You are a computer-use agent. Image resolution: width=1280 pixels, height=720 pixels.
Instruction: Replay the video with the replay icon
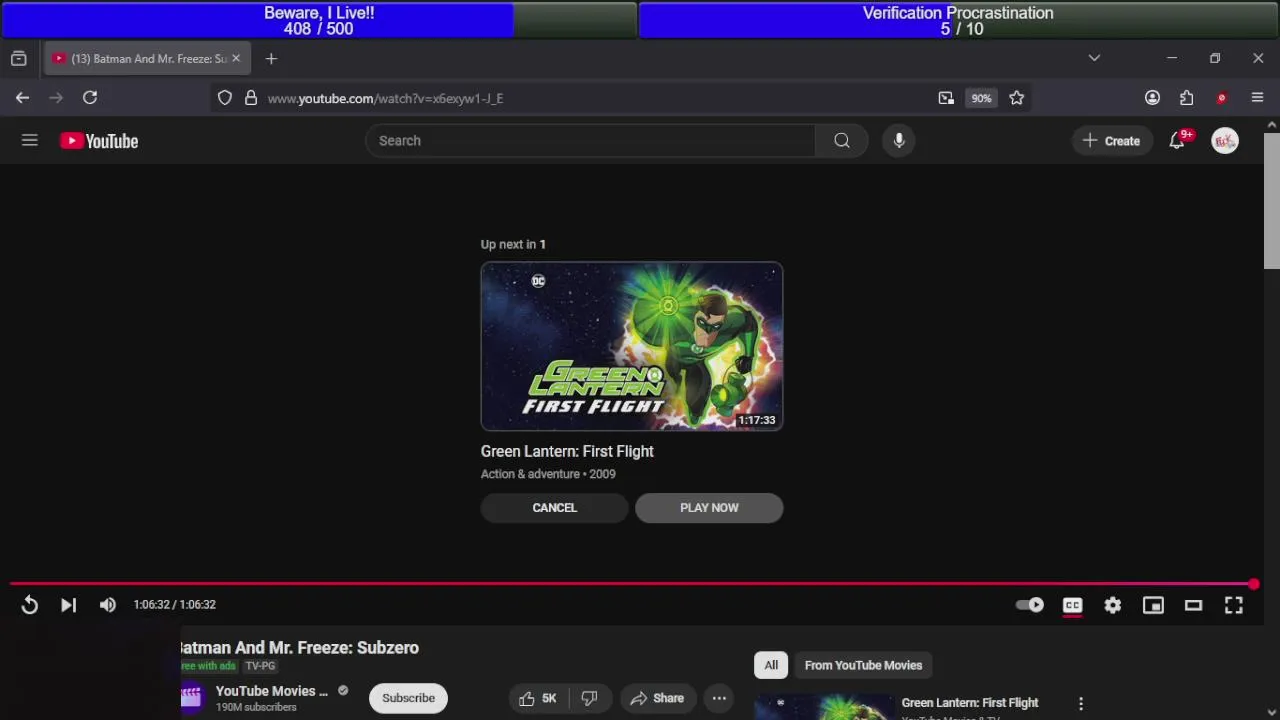click(29, 605)
